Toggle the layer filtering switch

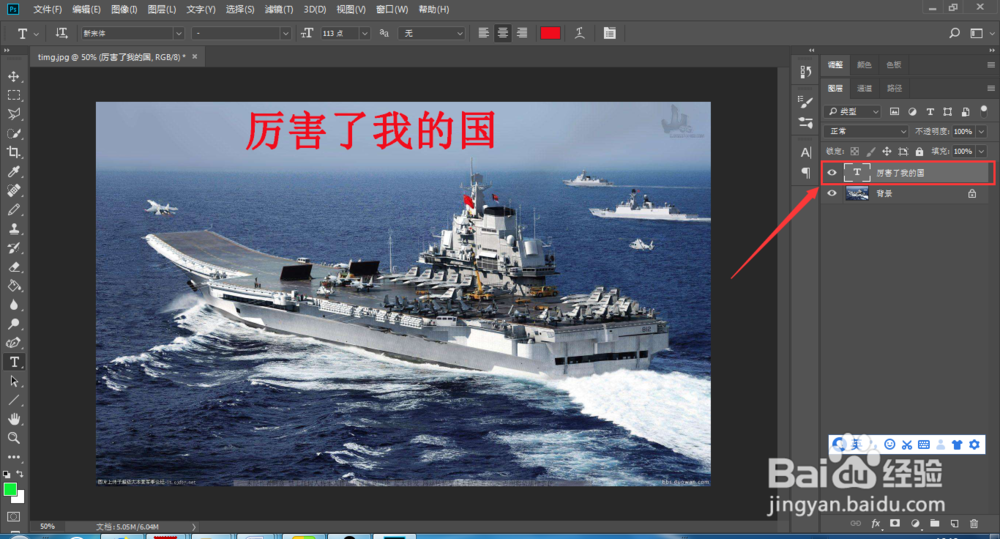click(x=983, y=112)
